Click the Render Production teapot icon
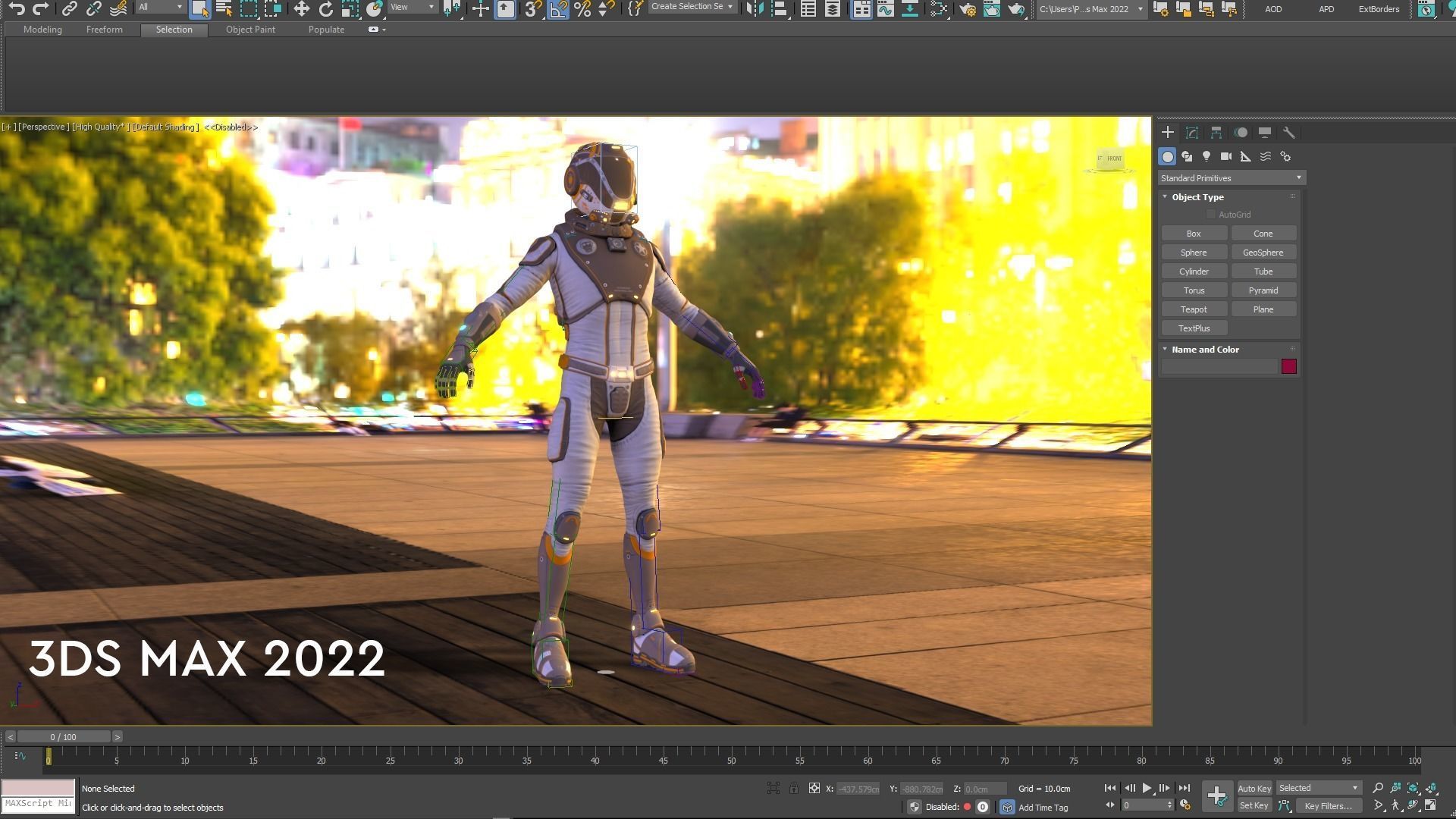 point(1016,8)
